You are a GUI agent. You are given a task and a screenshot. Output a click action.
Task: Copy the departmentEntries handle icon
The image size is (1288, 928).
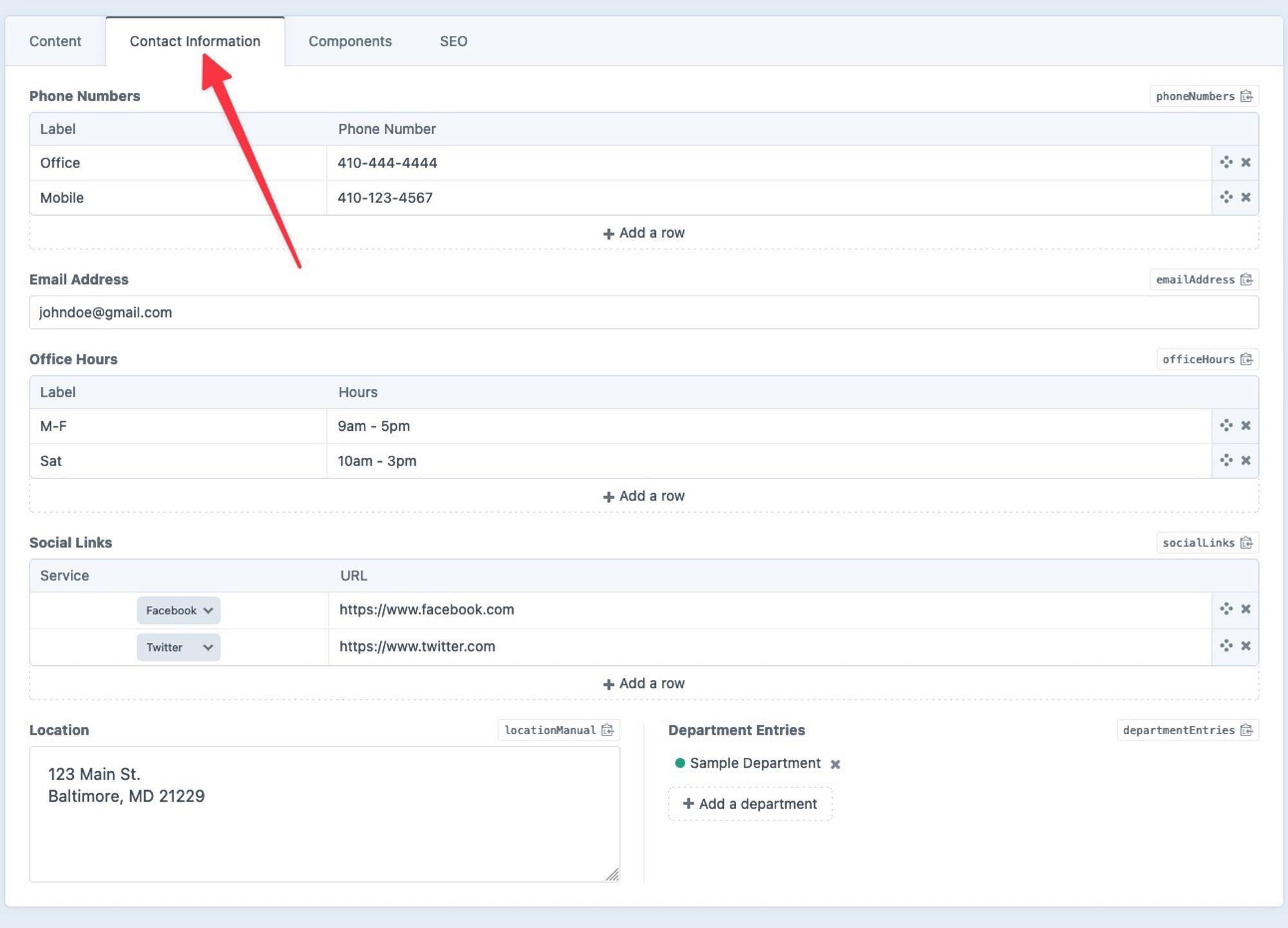coord(1246,730)
